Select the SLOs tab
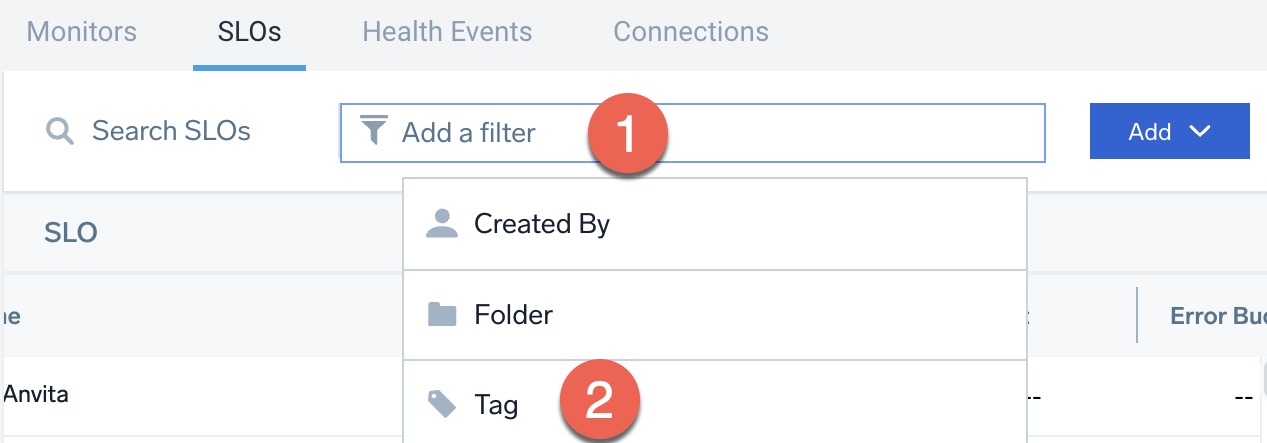 249,32
